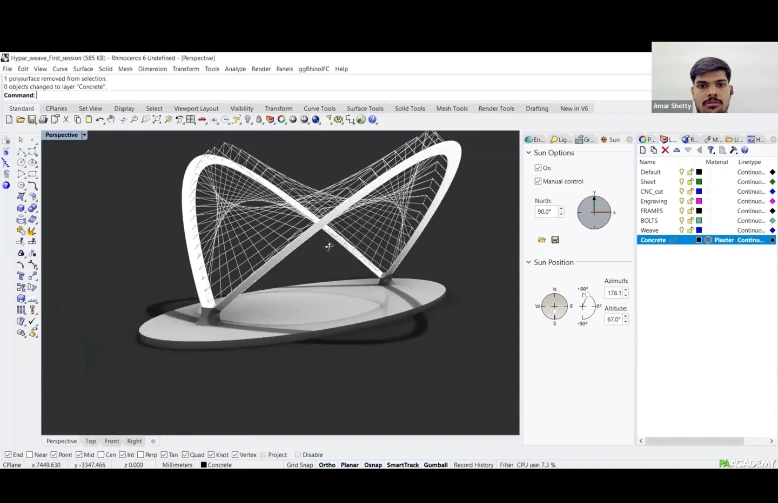Click the layer filter funnel icon

[711, 150]
